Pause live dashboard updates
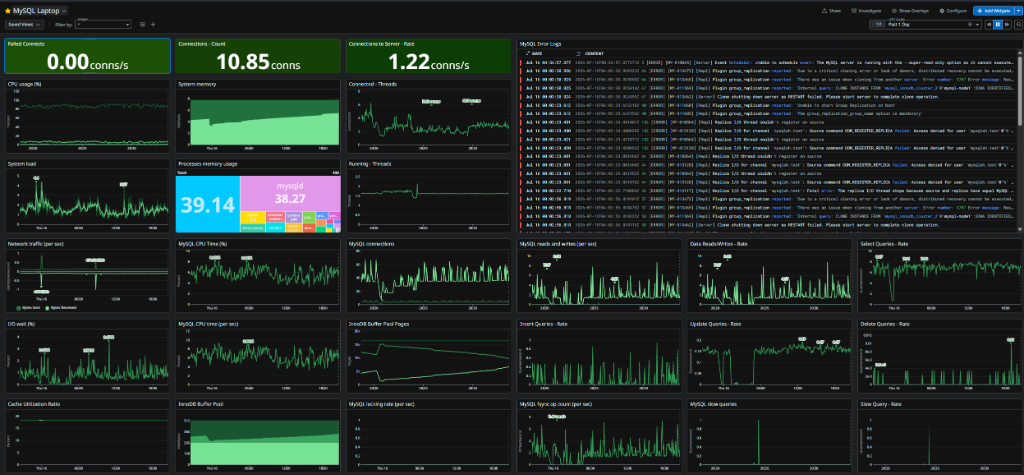 point(998,24)
